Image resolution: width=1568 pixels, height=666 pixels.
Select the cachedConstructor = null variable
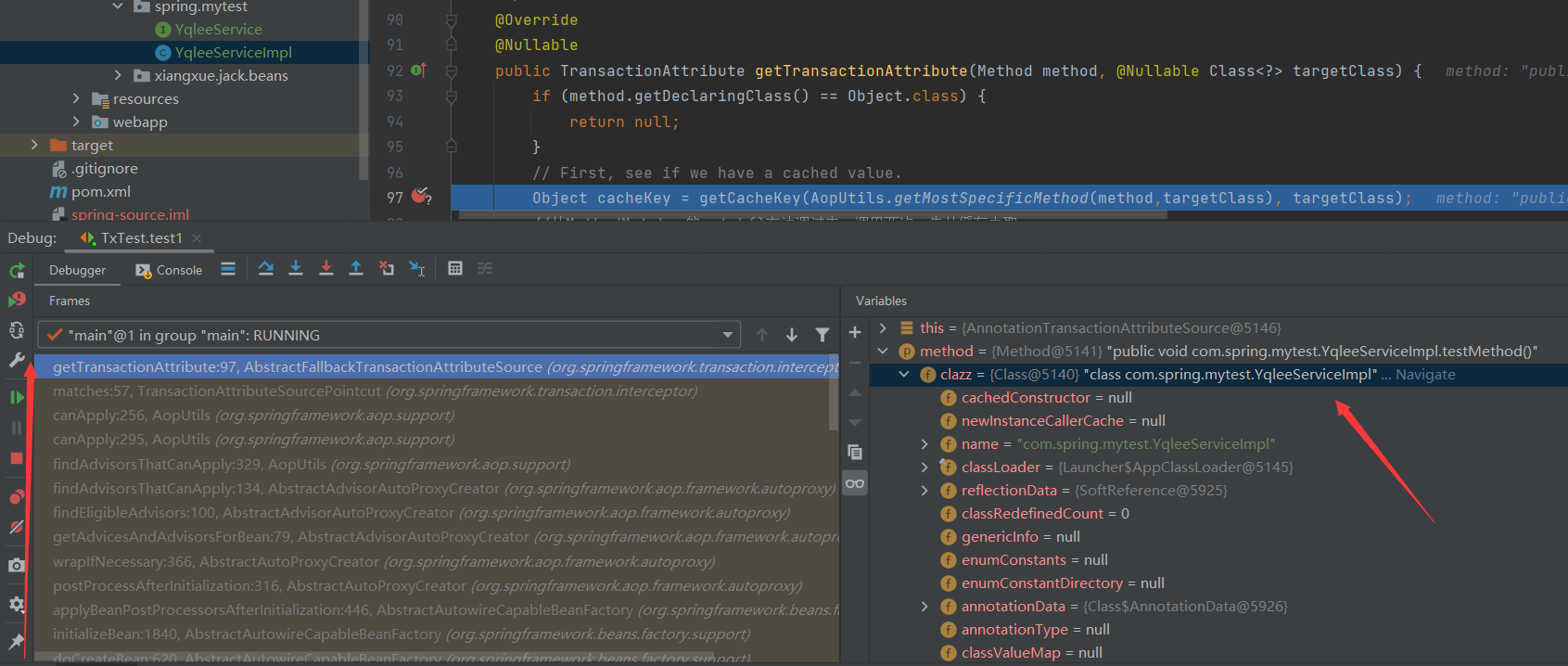[1046, 398]
